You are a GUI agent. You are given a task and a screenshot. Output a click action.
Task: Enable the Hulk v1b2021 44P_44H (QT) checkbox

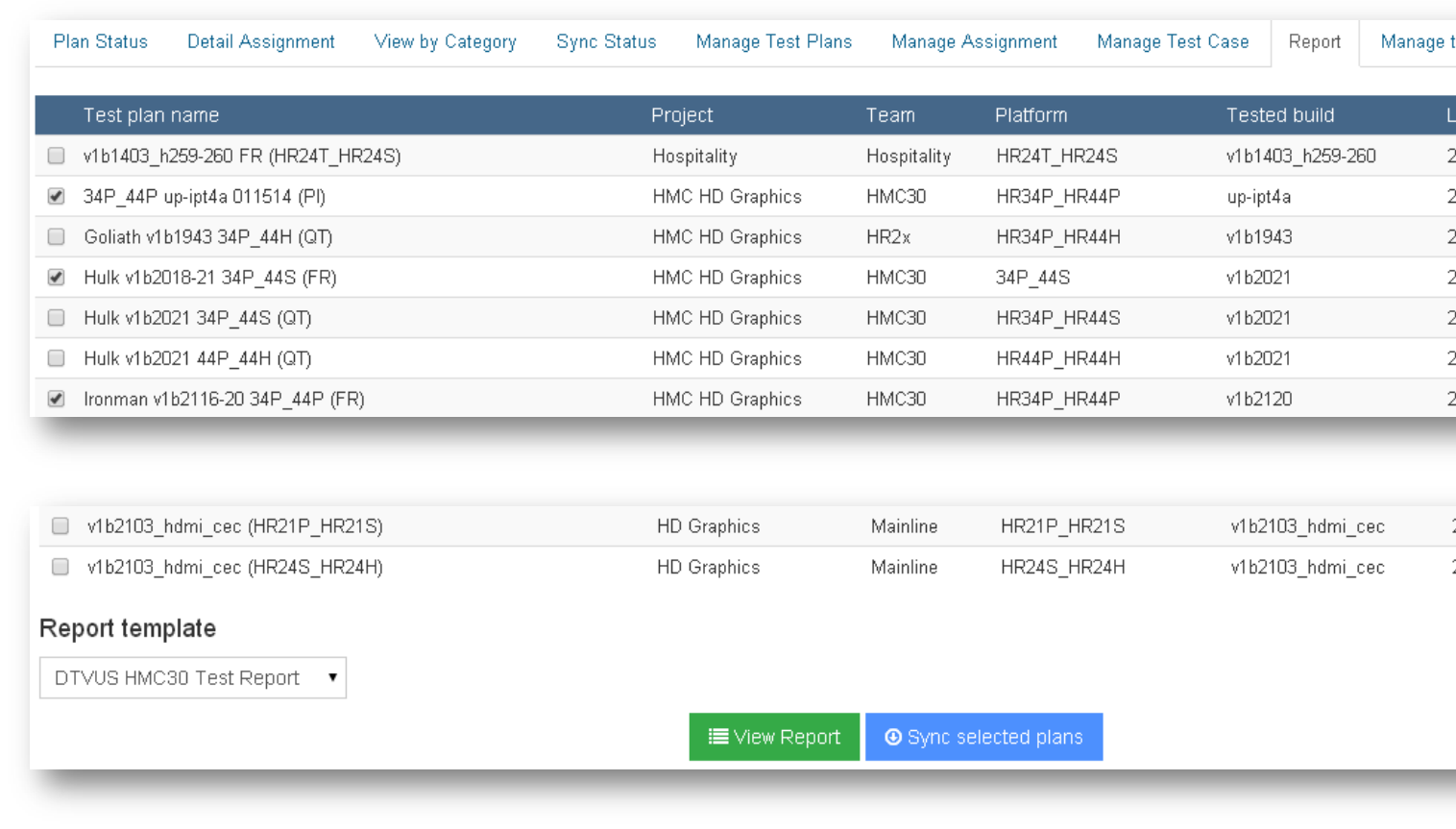pyautogui.click(x=57, y=358)
